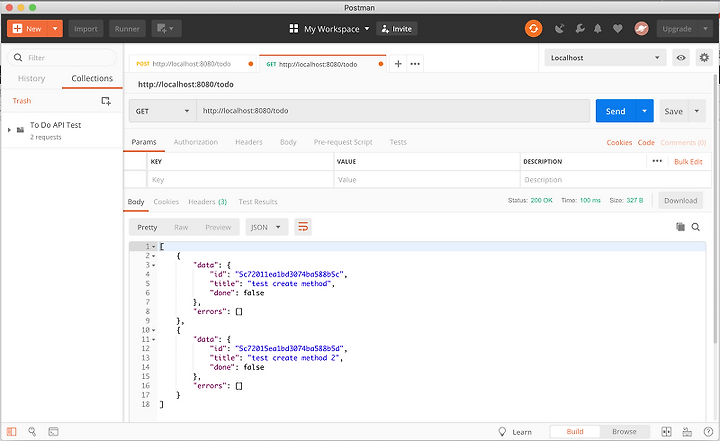720x441 pixels.
Task: Select Raw response view
Action: [x=181, y=227]
